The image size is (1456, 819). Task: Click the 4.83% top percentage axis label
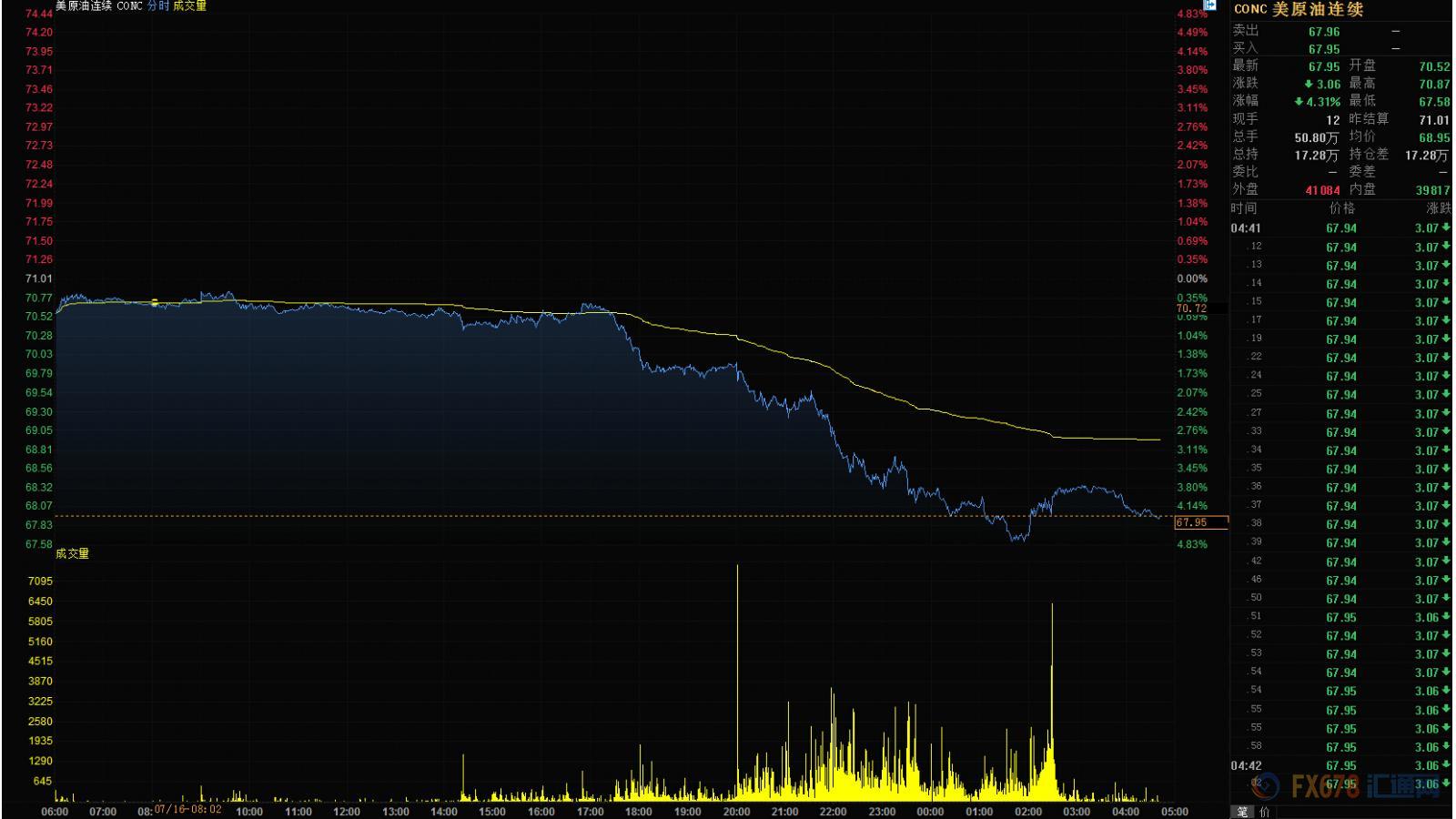(x=1192, y=14)
